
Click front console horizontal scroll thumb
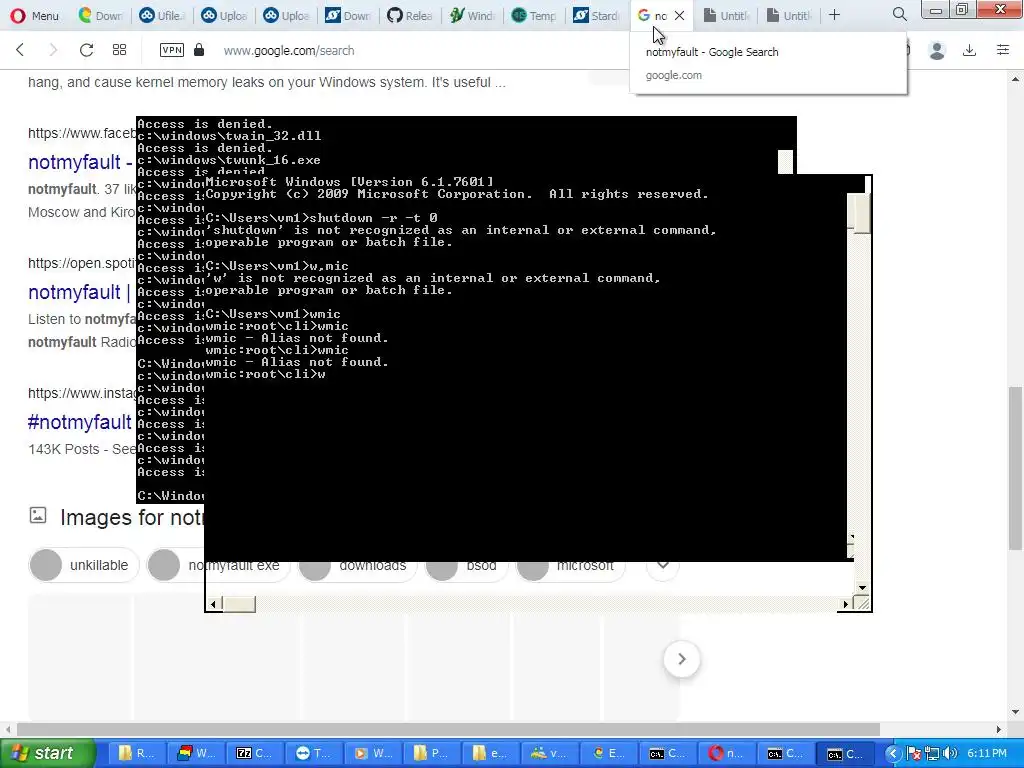239,604
